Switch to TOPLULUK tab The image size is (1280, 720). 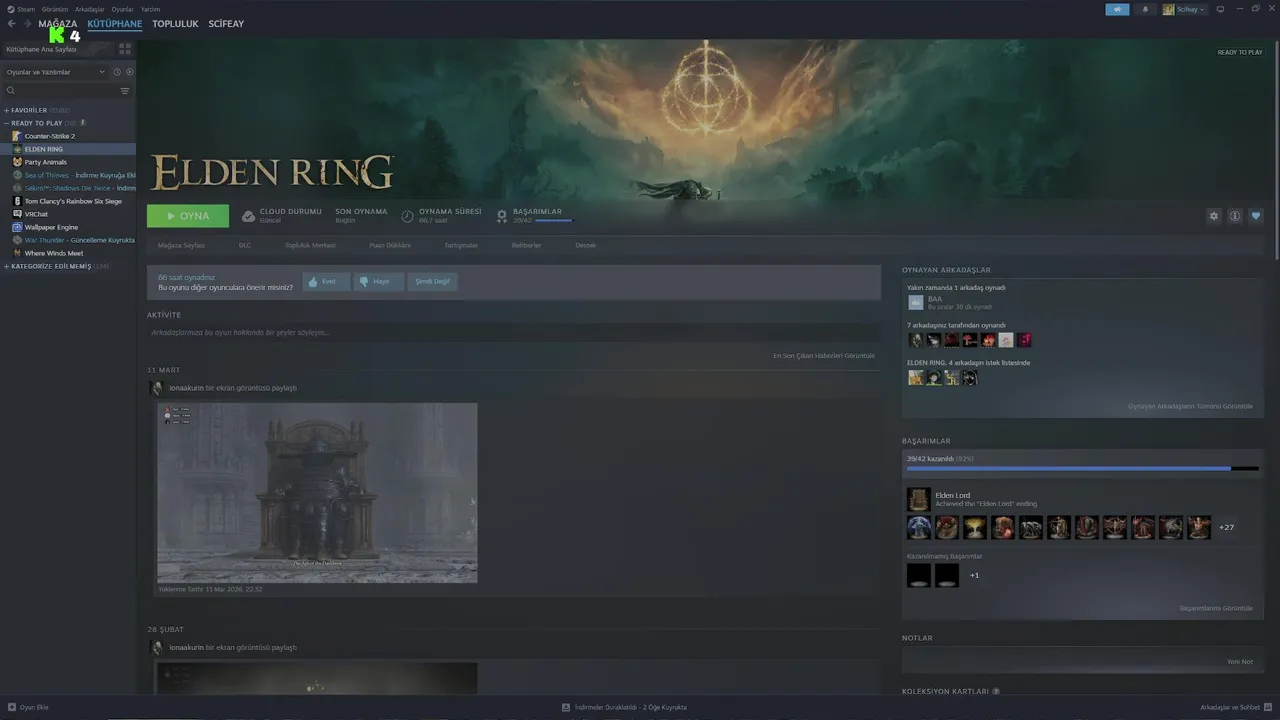pos(175,23)
